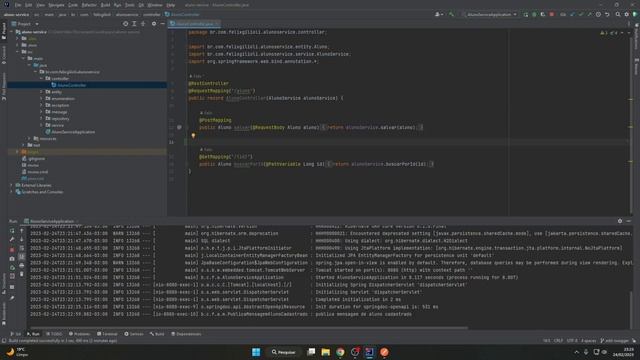Open Run panel gear settings
This screenshot has width=640, height=360.
[x=620, y=221]
